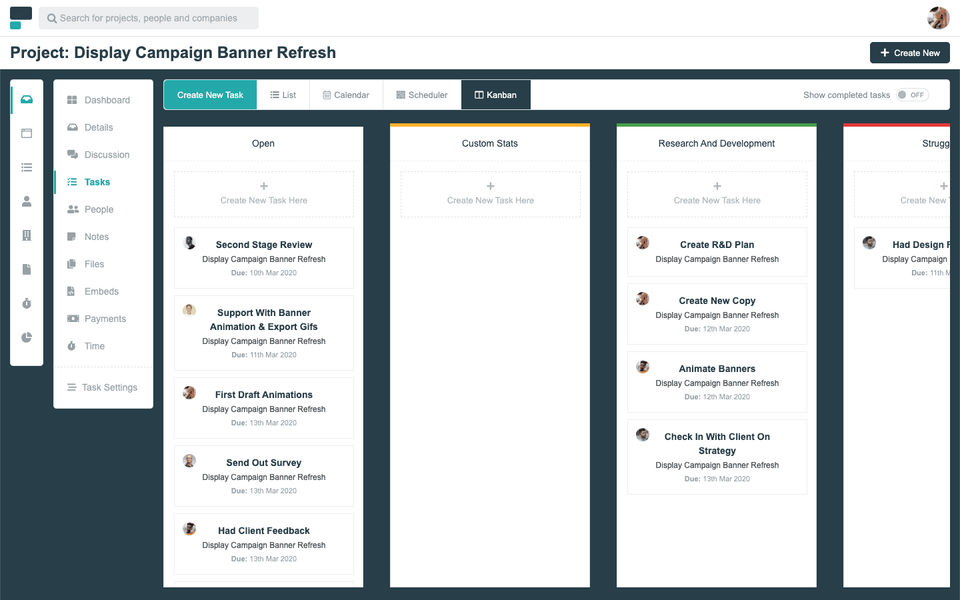This screenshot has height=600, width=960.
Task: Click the avatar on Check In With Client card
Action: tap(642, 435)
